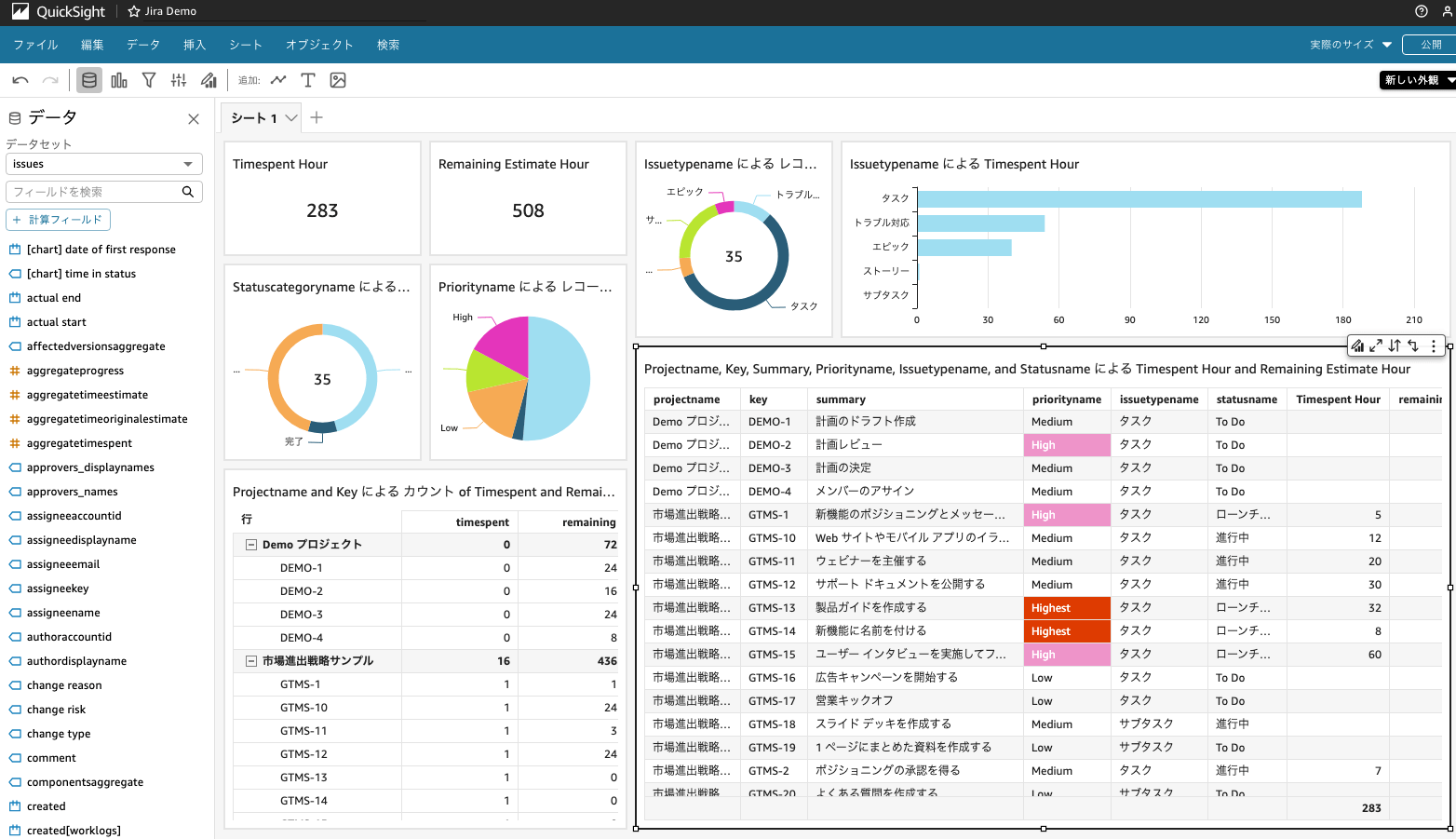Star the Jira Demo analysis as favorite

tap(134, 11)
